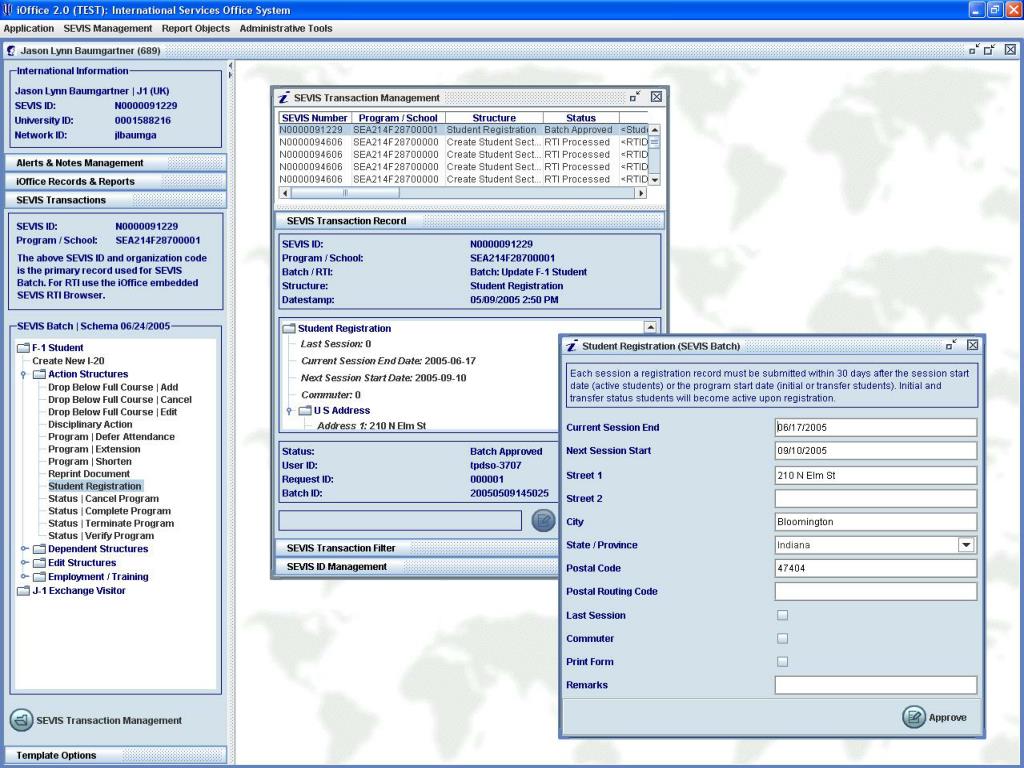Toggle the Print Form checkbox

pyautogui.click(x=782, y=662)
